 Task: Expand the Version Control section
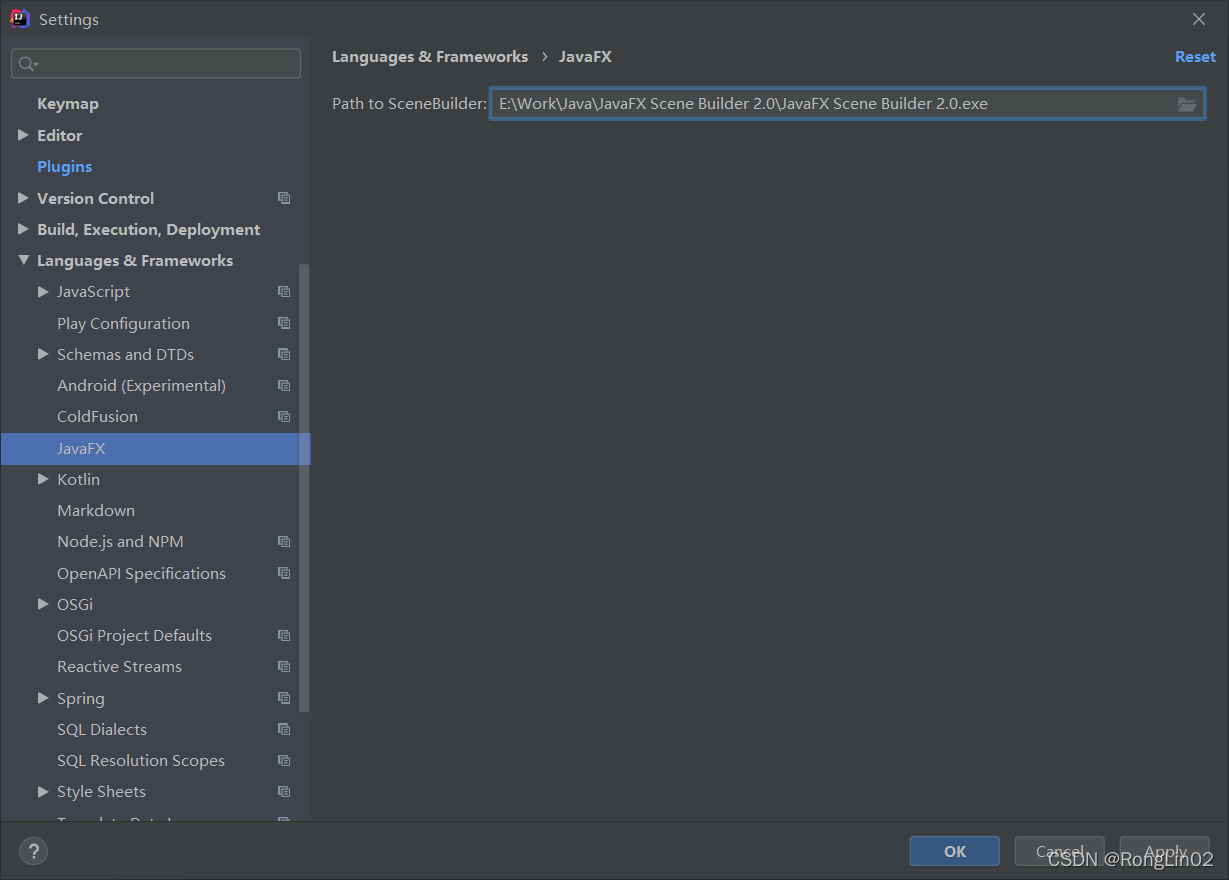tap(23, 198)
